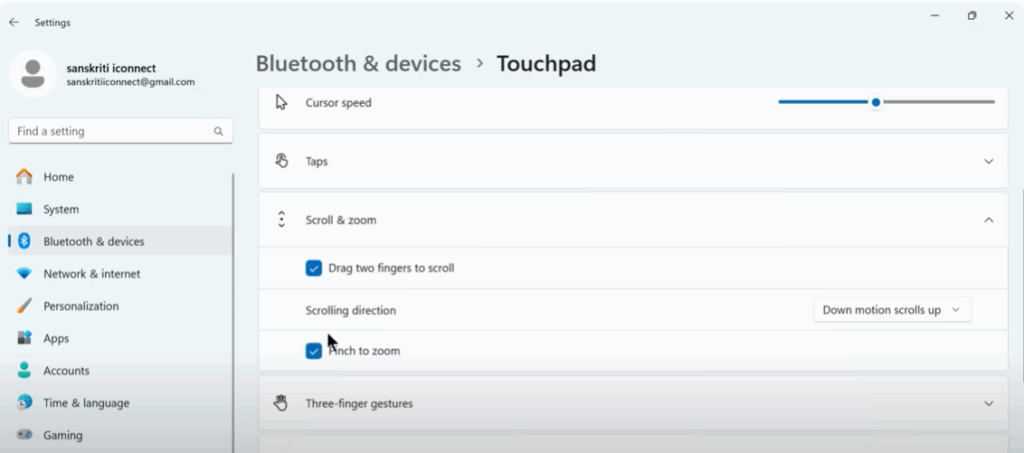Click the Home icon in sidebar
The image size is (1024, 453).
pyautogui.click(x=25, y=177)
